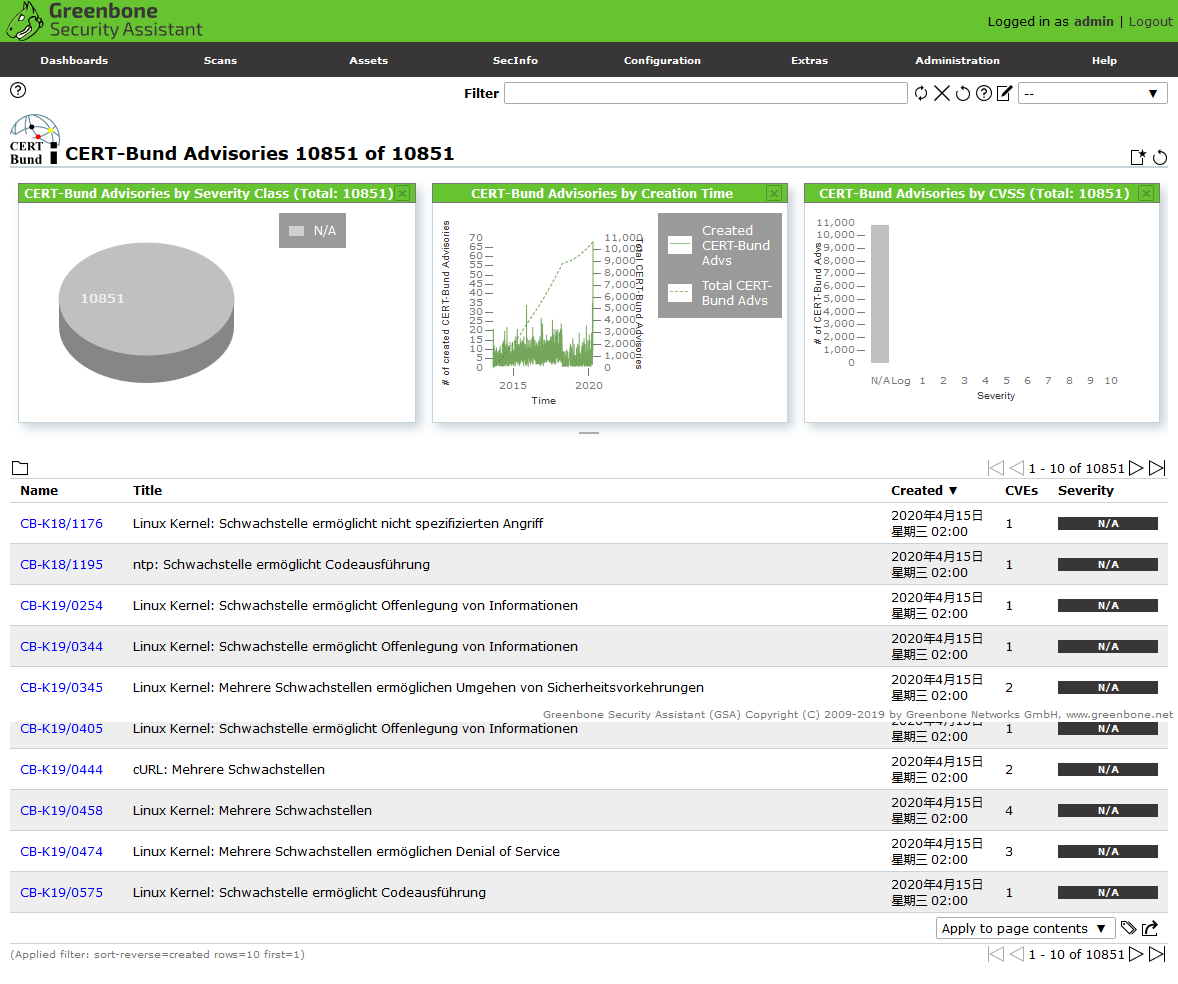Sort table by Severity column header
The height and width of the screenshot is (984, 1178).
1086,490
